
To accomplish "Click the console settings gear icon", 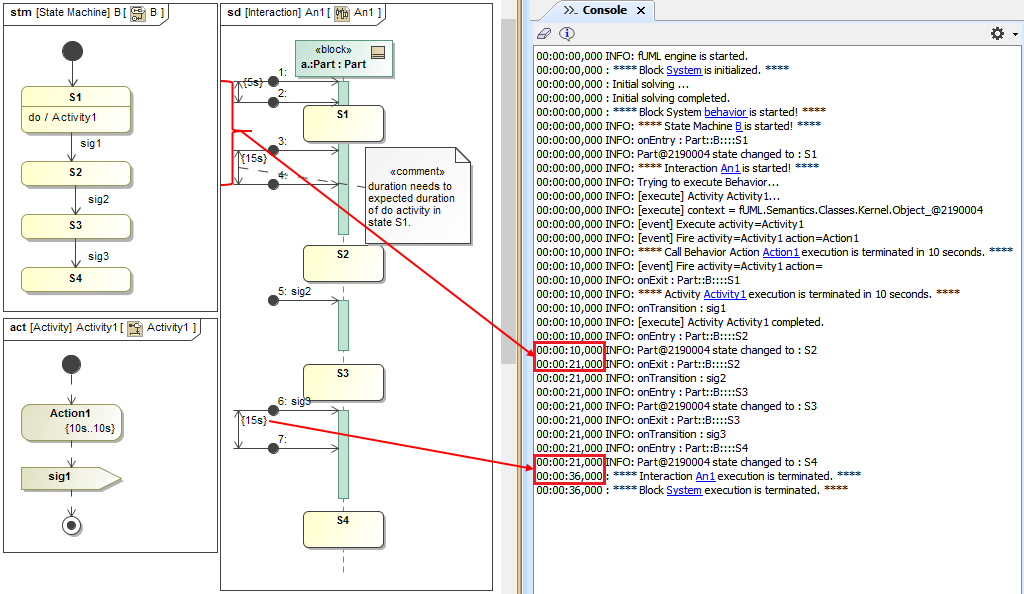I will (996, 33).
